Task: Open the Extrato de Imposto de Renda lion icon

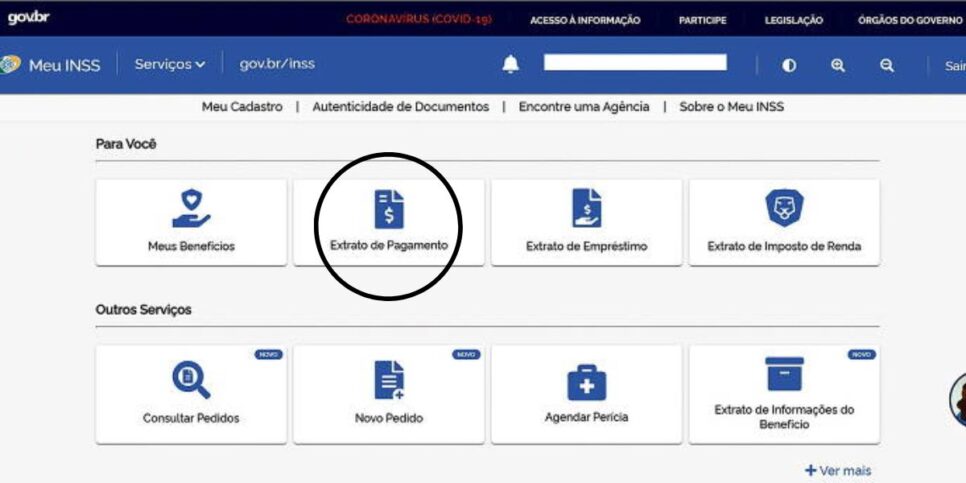Action: [x=784, y=208]
